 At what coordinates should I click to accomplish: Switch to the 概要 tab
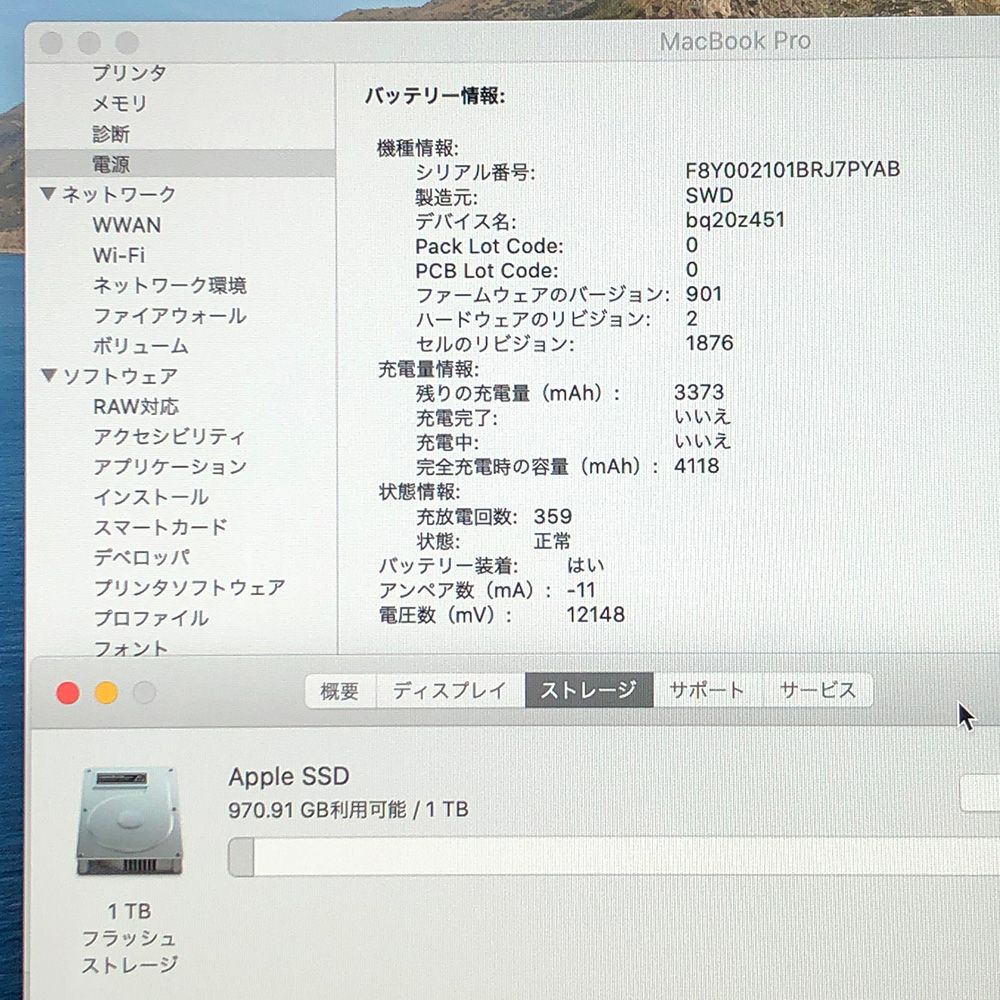point(340,691)
